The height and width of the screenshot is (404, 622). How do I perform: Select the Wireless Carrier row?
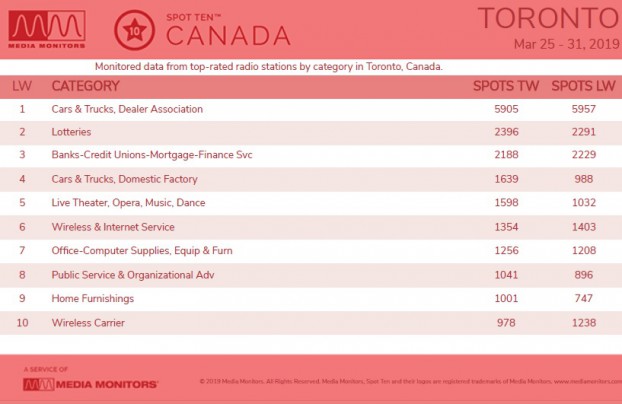(311, 323)
